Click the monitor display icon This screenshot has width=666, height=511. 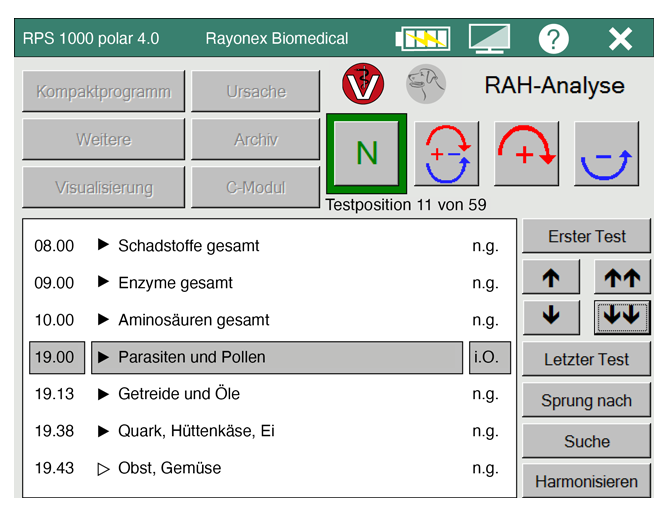coord(489,39)
